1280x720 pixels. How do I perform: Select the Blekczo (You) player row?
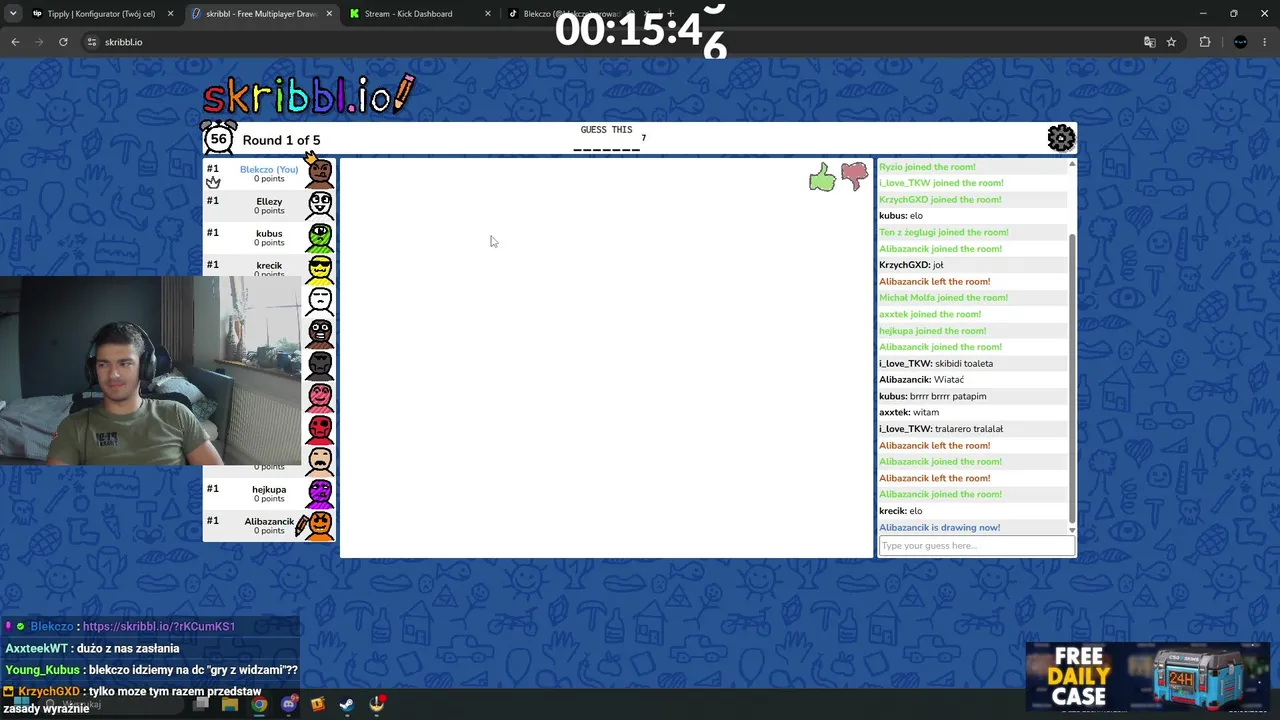click(269, 173)
